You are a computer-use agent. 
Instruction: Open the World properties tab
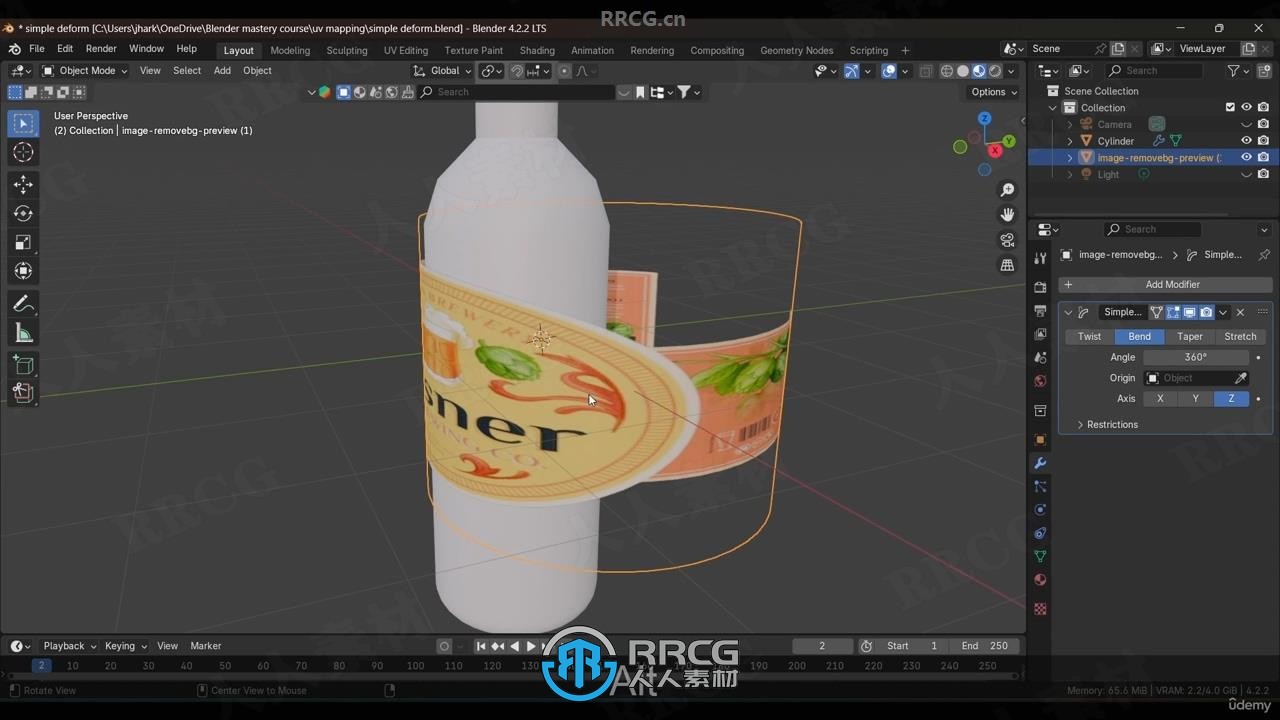pos(1040,381)
